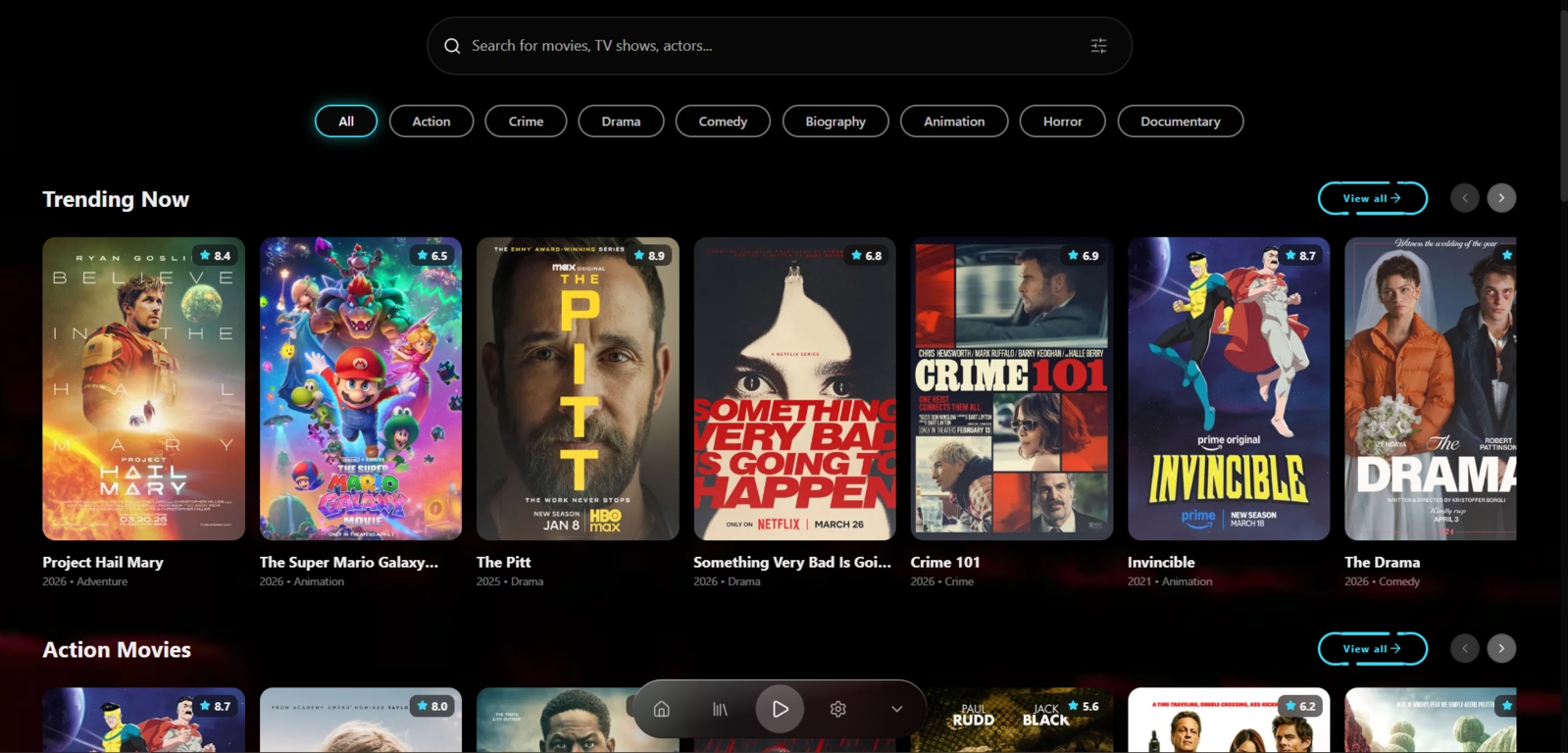The height and width of the screenshot is (753, 1568).
Task: Open The Drama poster
Action: click(1431, 388)
